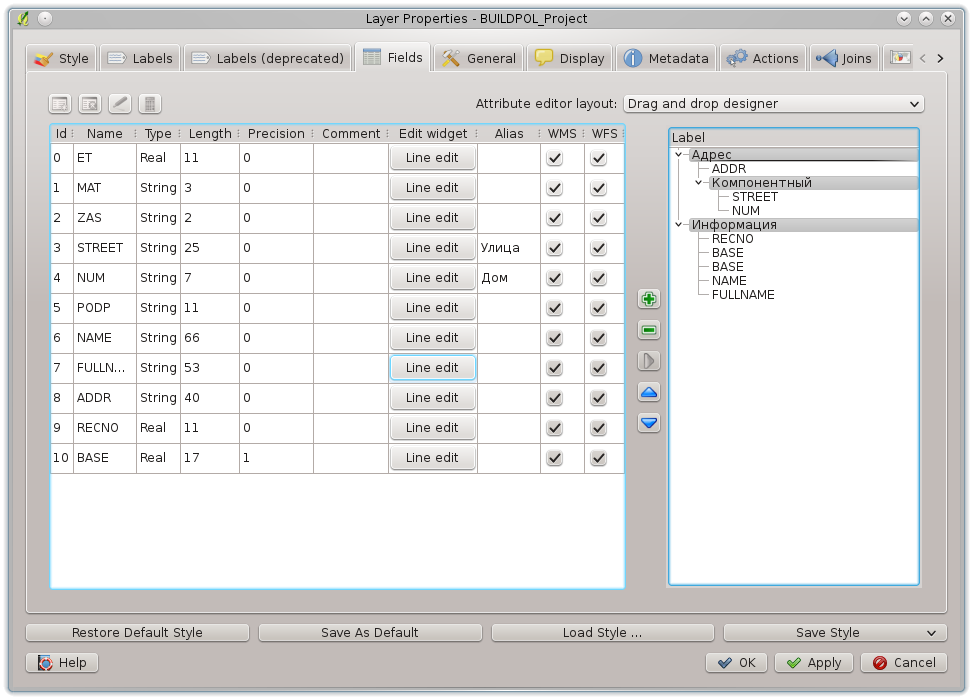Uncheck WMS checkbox for the ET field

pos(554,158)
